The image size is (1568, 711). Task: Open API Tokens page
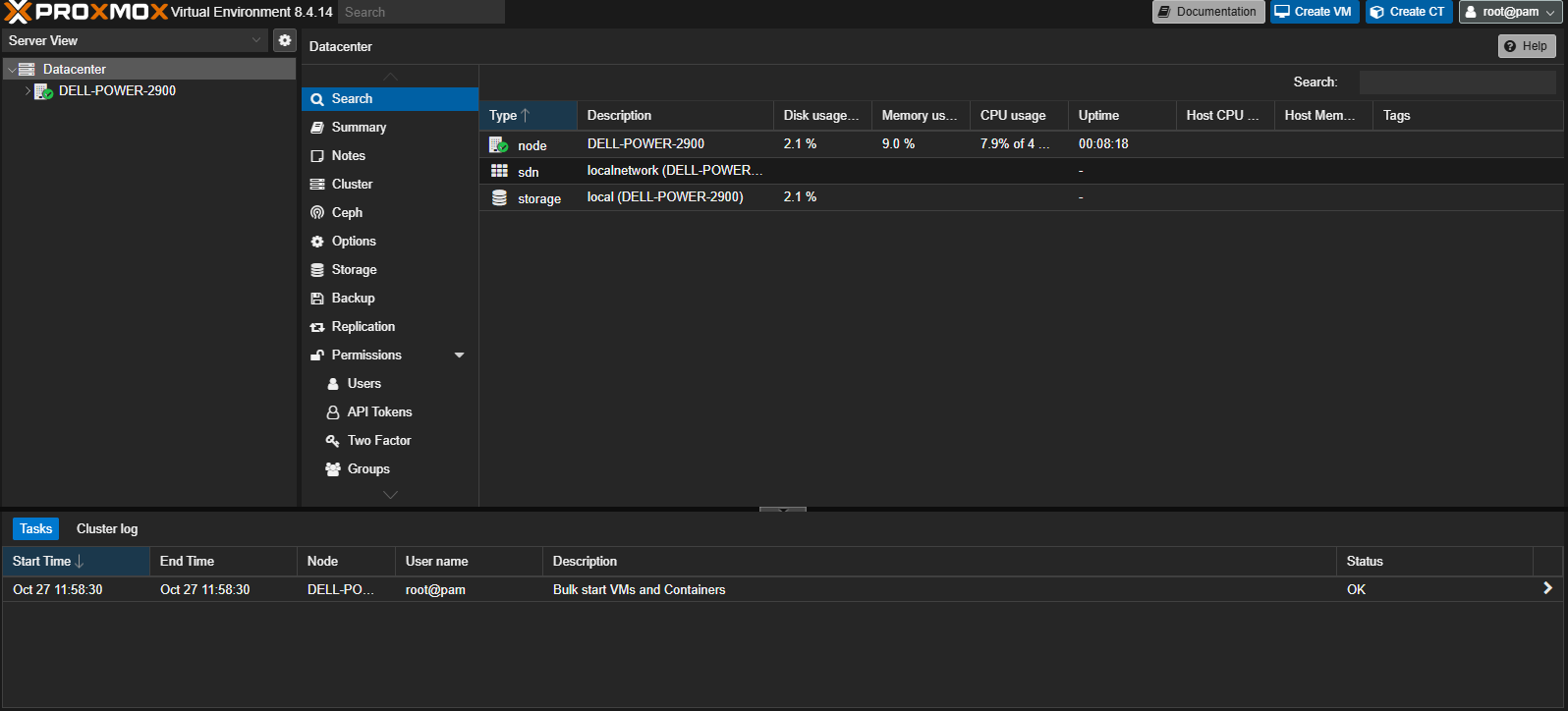(379, 412)
